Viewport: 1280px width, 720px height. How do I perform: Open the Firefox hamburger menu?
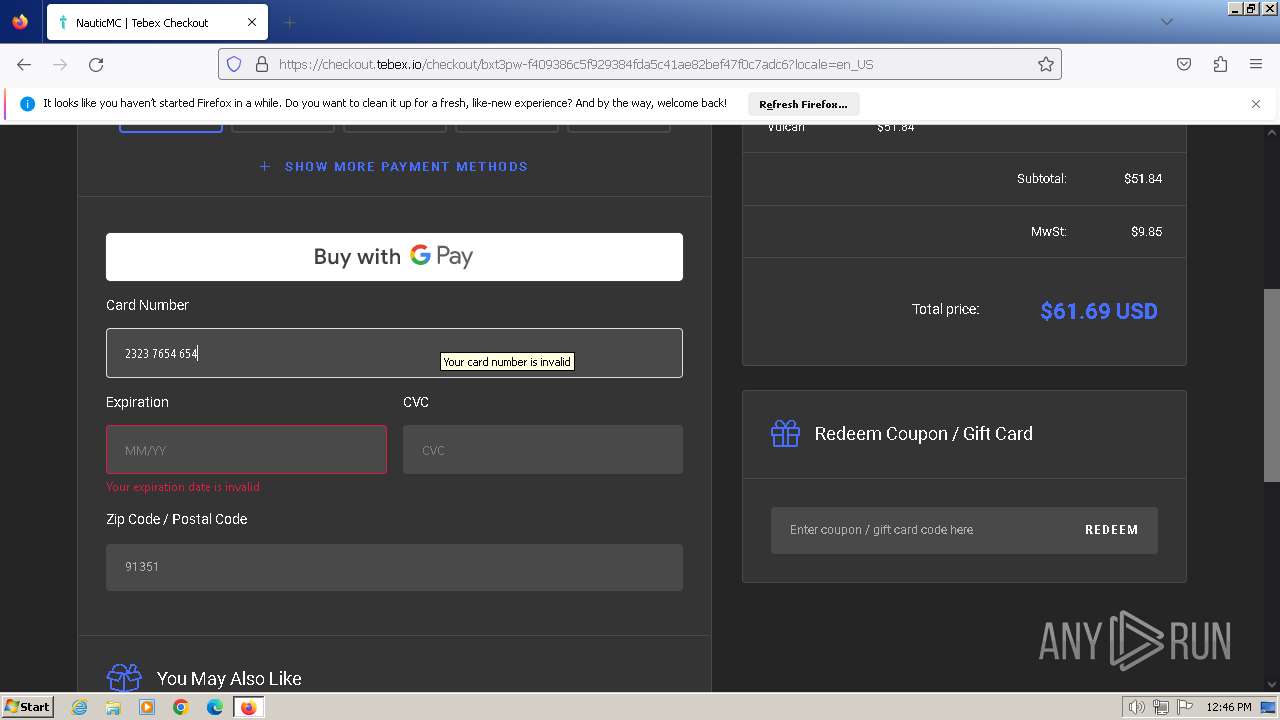[1256, 64]
